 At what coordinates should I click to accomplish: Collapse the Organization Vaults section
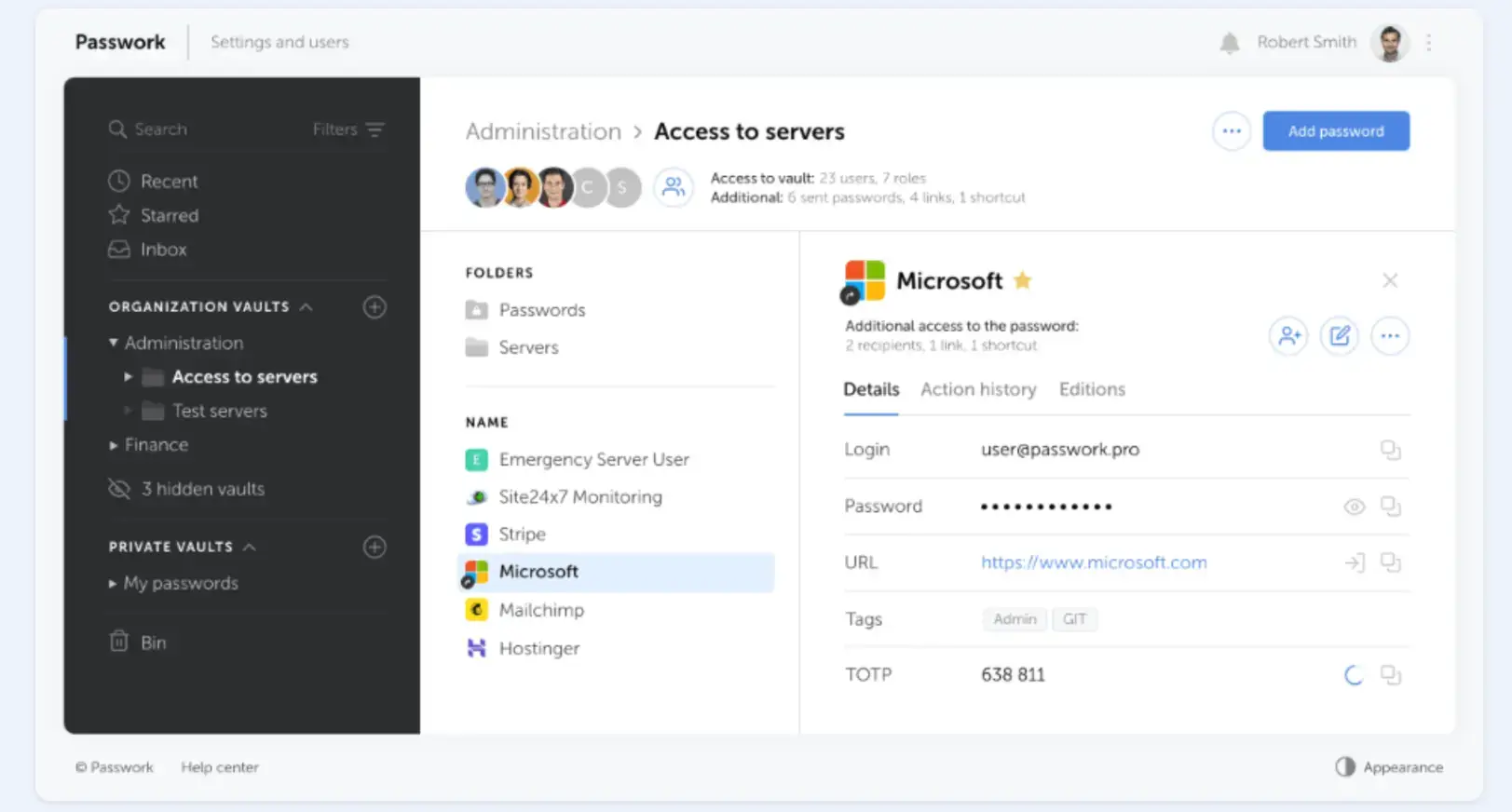click(x=306, y=307)
